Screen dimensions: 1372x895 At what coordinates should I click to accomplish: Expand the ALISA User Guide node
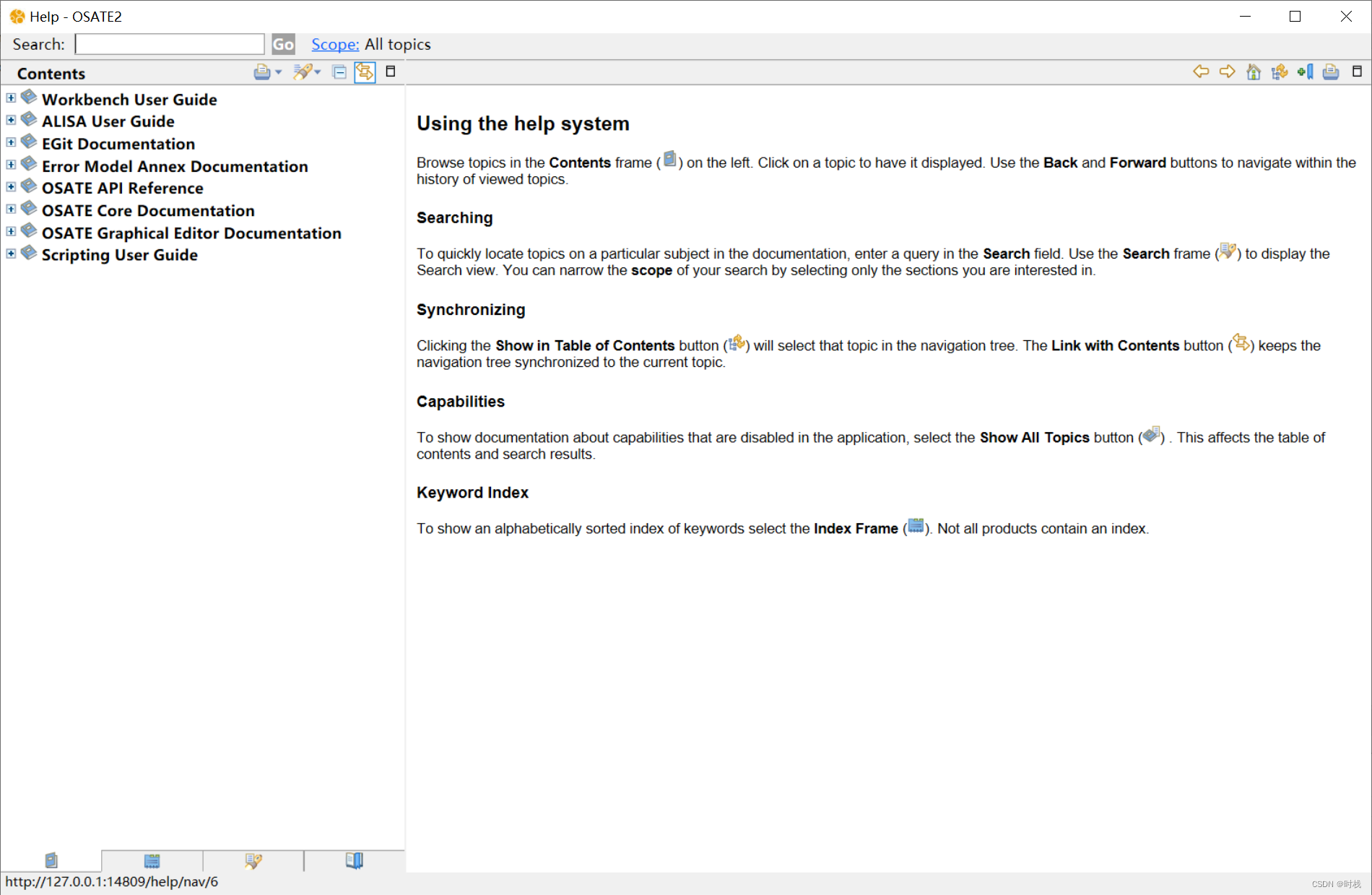click(11, 120)
